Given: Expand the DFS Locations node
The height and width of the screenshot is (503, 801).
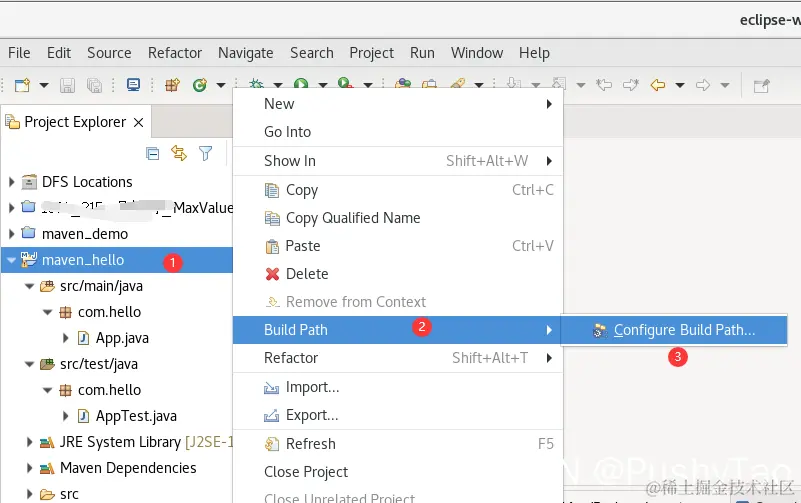Looking at the screenshot, I should (x=11, y=182).
